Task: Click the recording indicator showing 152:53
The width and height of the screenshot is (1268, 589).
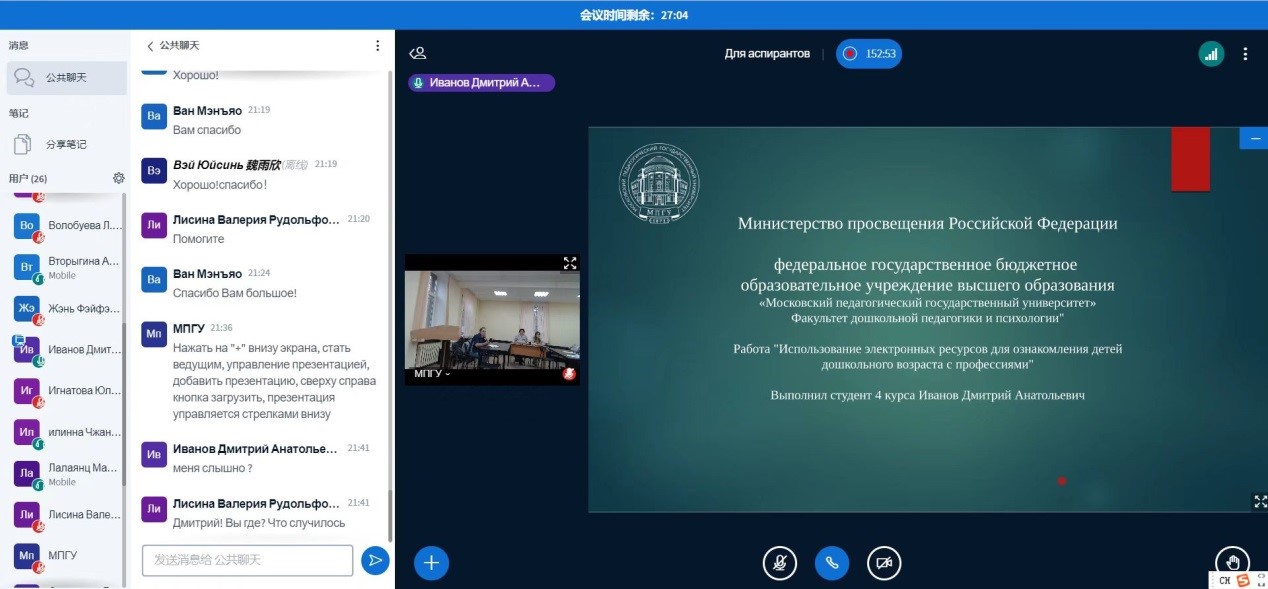Action: point(869,54)
